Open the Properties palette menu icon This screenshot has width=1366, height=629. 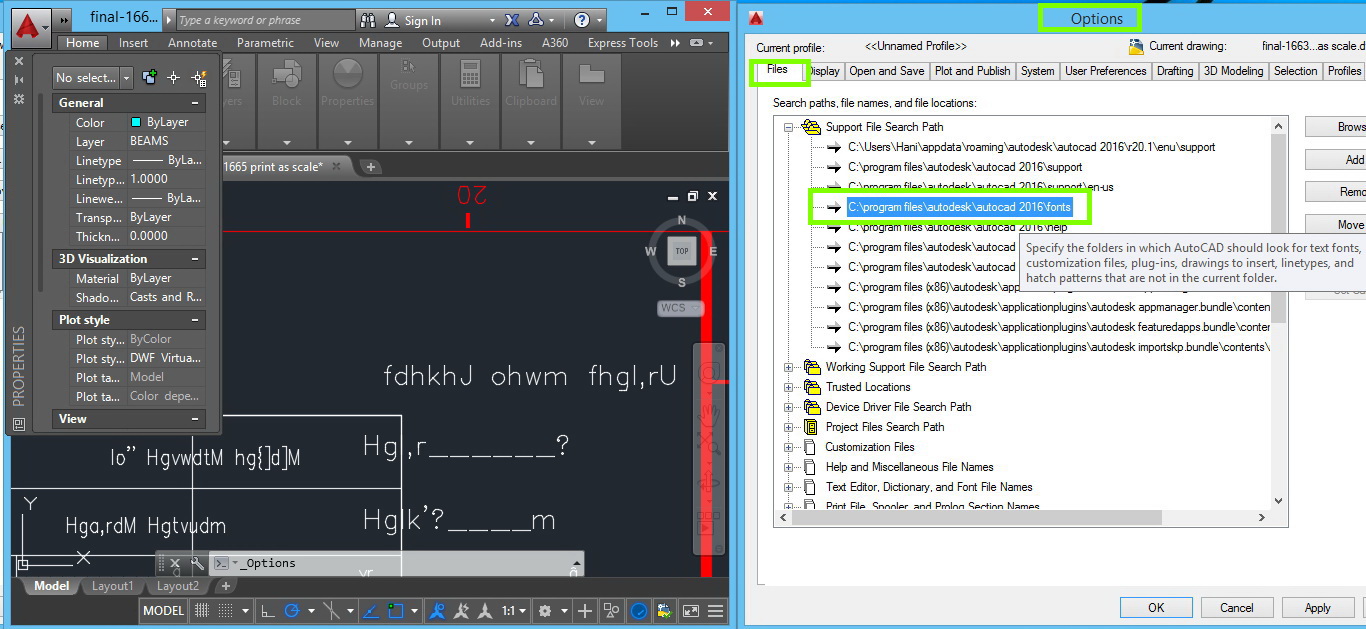click(x=19, y=99)
